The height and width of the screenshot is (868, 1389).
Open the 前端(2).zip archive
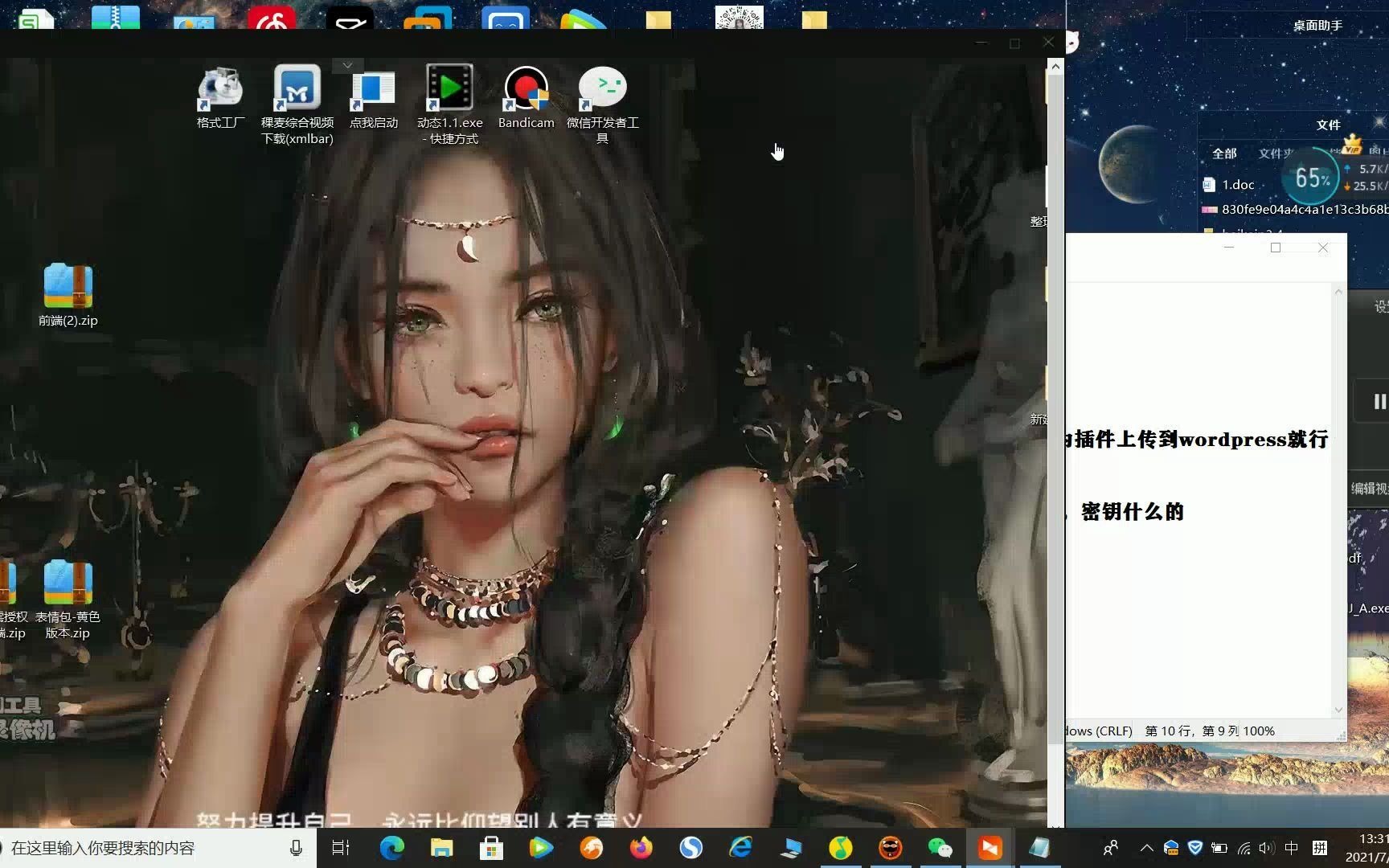coord(68,295)
